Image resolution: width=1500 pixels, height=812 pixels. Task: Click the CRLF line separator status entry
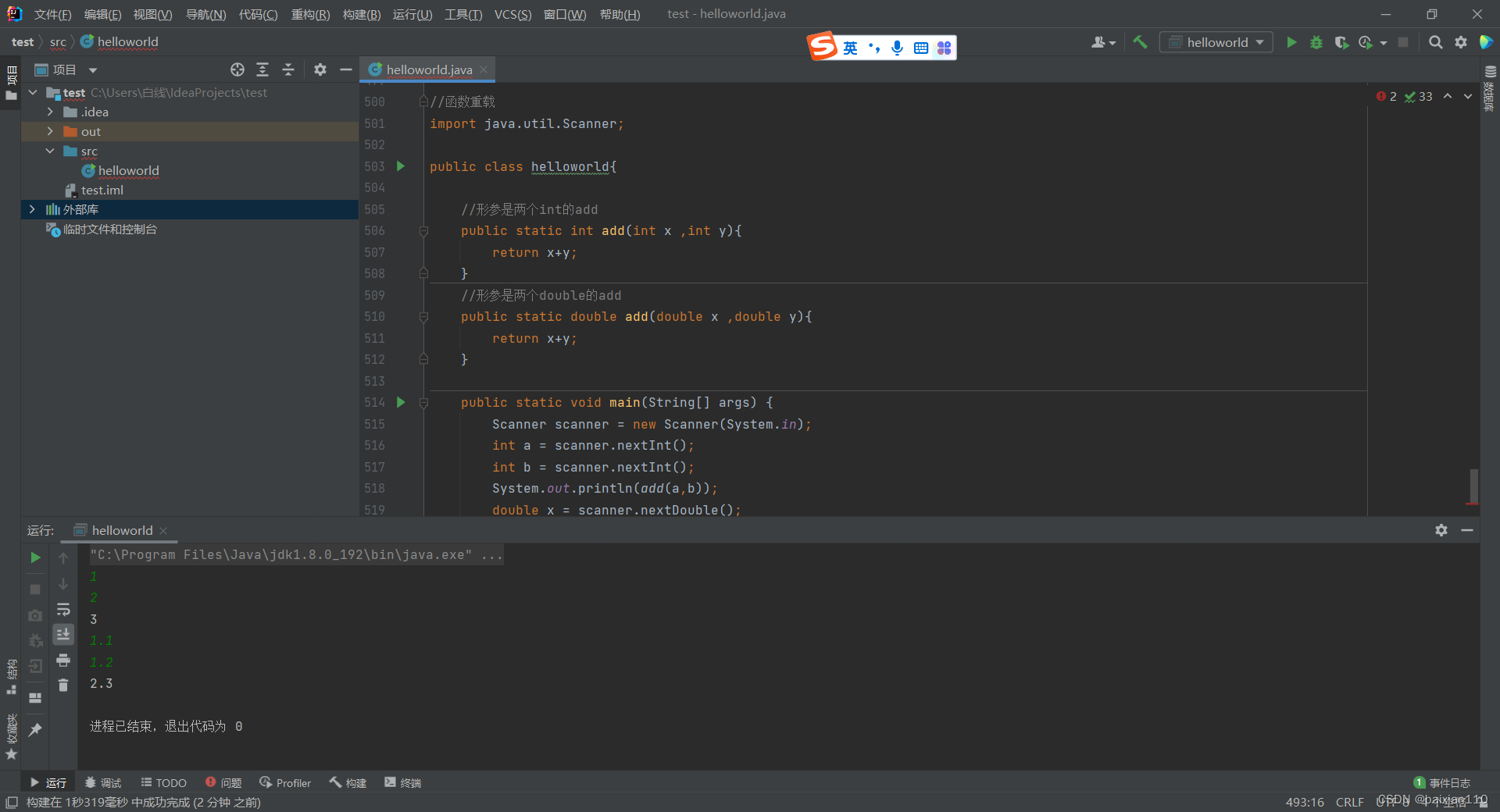click(x=1349, y=802)
